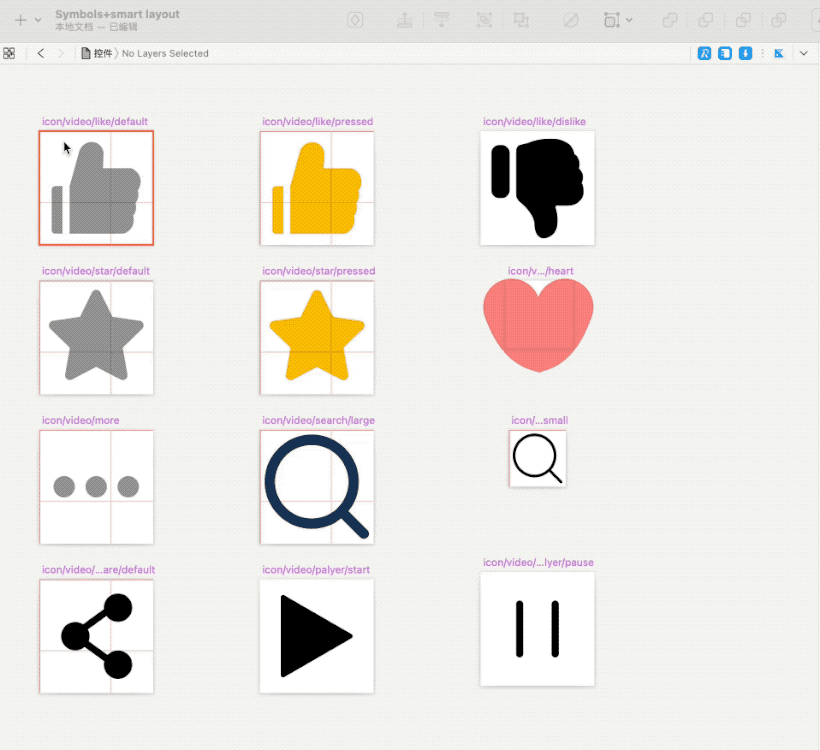Click the Union boolean operation icon
Image resolution: width=820 pixels, height=750 pixels.
[670, 20]
